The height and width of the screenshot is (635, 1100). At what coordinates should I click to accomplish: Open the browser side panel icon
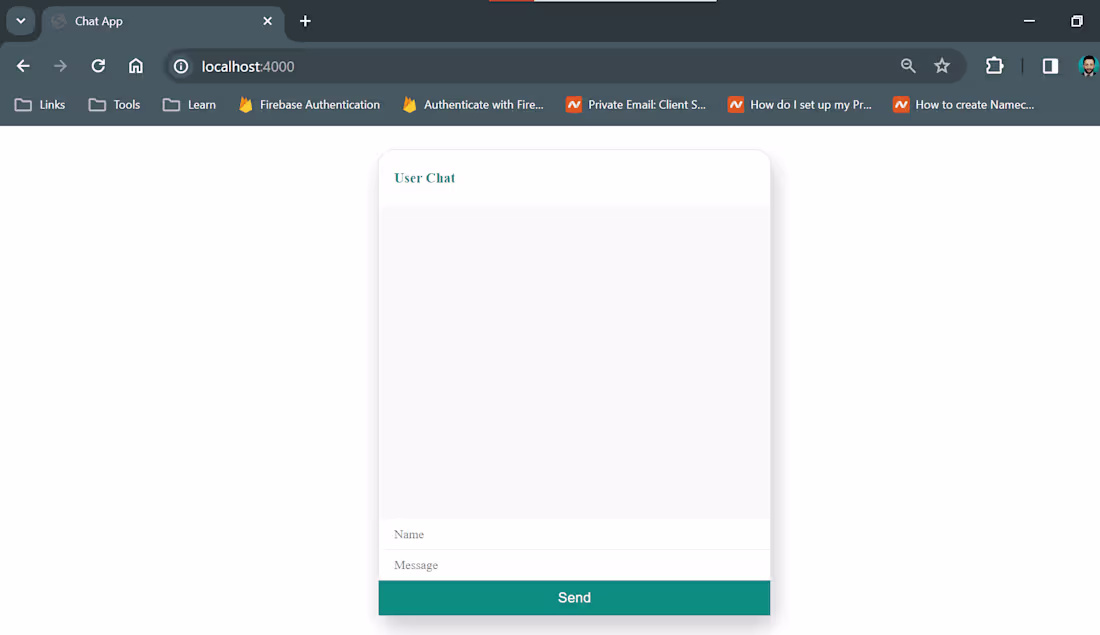point(1049,66)
